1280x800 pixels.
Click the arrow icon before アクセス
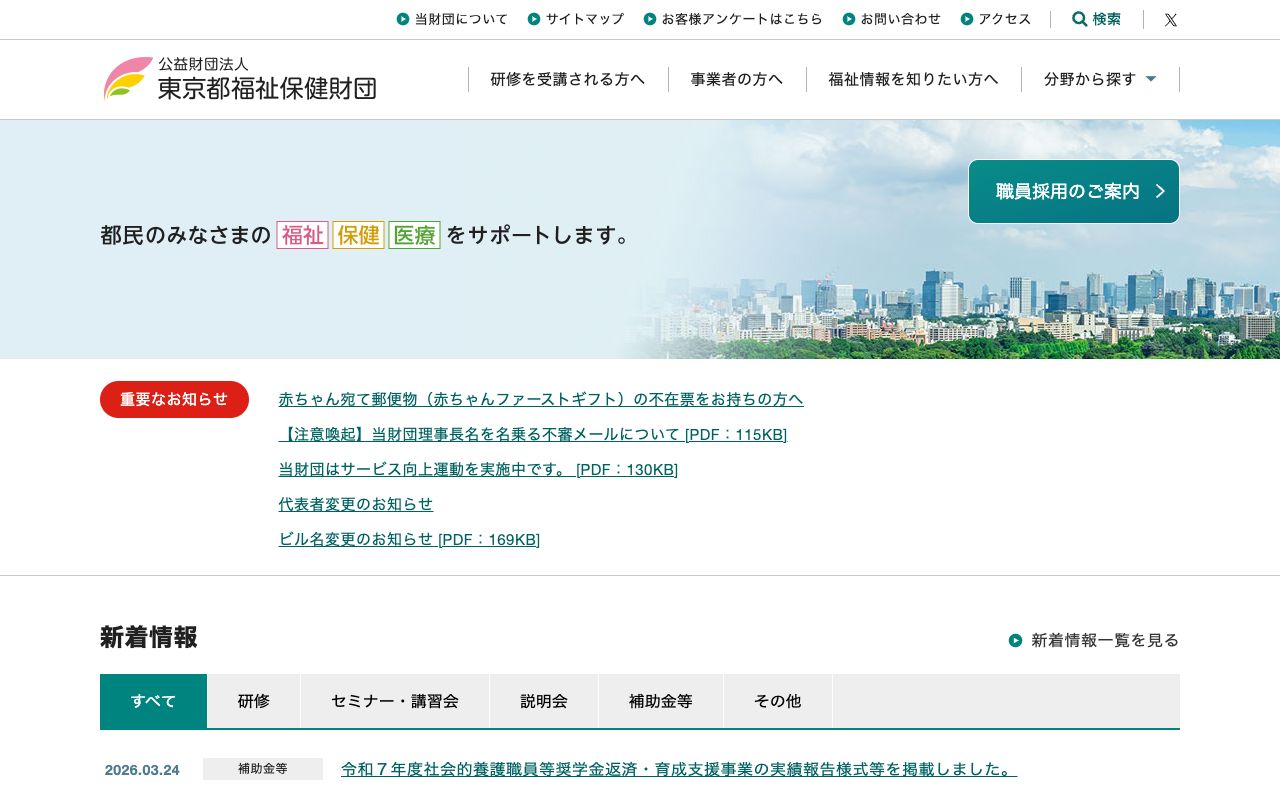(966, 19)
